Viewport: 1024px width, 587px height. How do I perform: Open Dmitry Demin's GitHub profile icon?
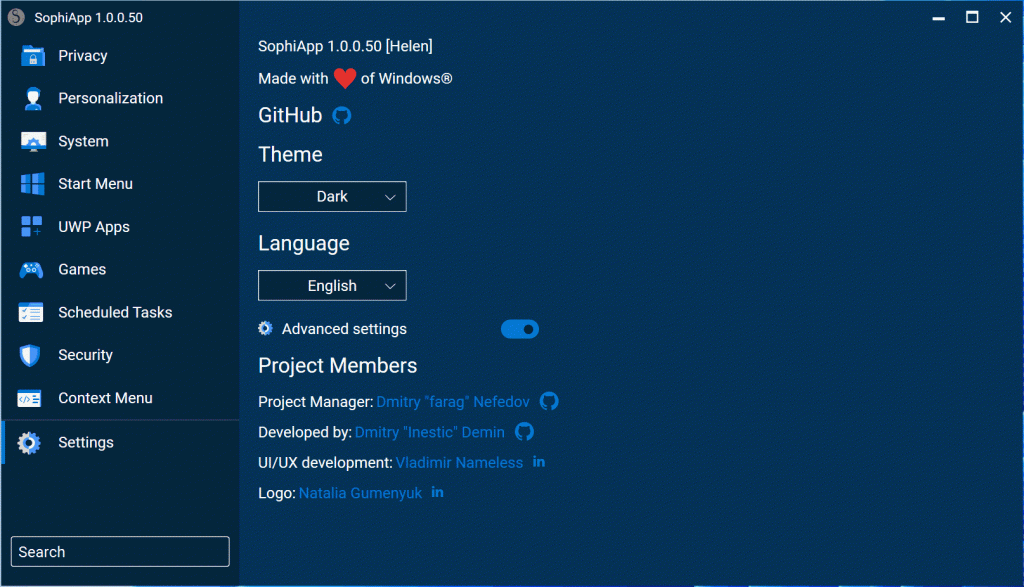pos(524,432)
